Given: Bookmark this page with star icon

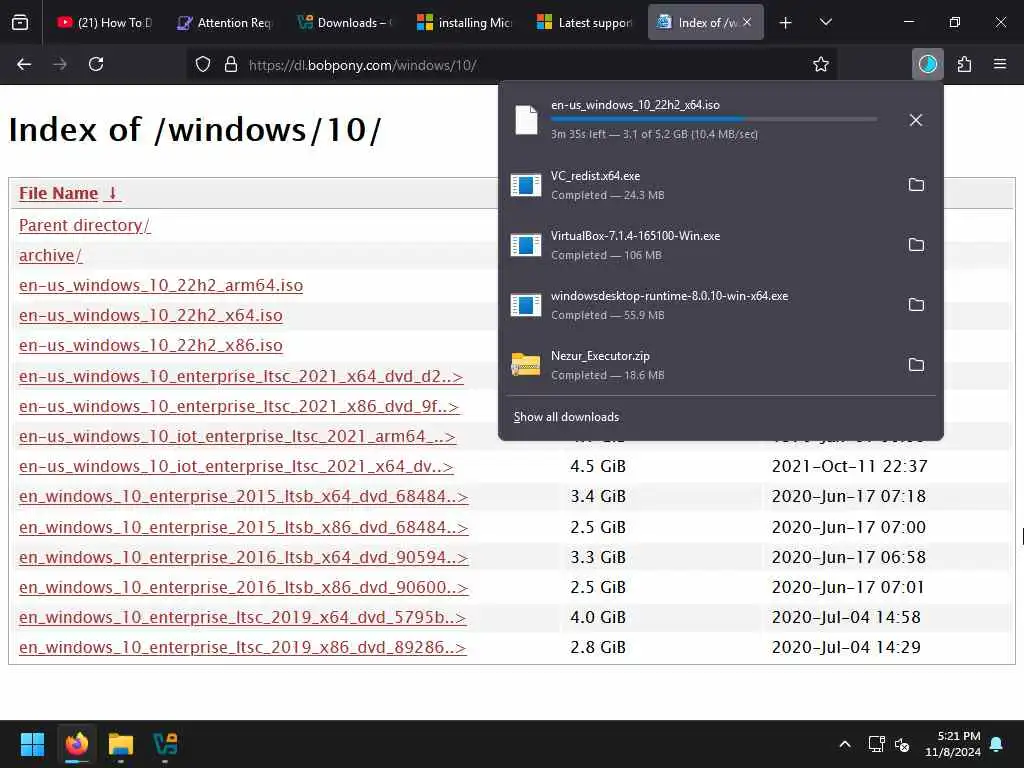Looking at the screenshot, I should pos(821,65).
